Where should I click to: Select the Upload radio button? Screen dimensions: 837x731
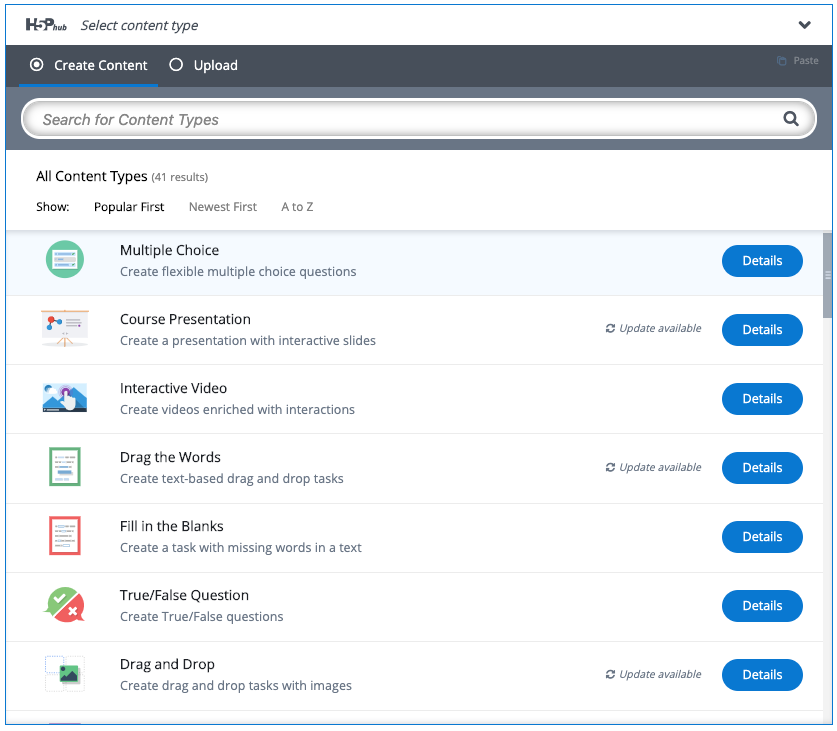coord(176,65)
